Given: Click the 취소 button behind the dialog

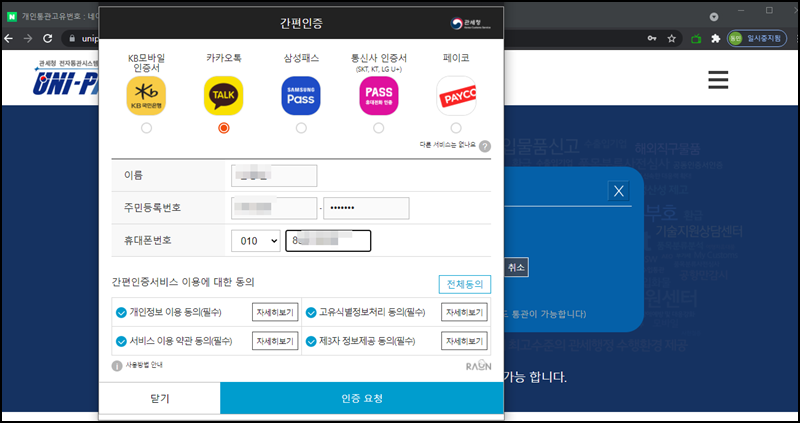Looking at the screenshot, I should pyautogui.click(x=516, y=267).
